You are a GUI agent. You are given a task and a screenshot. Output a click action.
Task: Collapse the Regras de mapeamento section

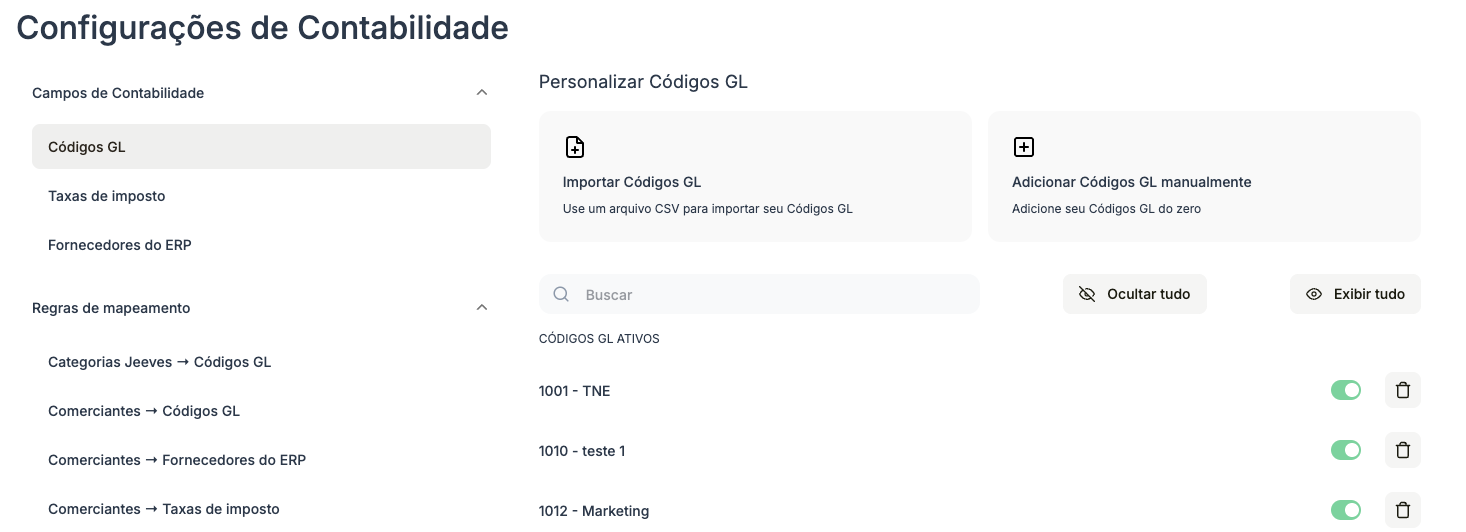[x=482, y=308]
